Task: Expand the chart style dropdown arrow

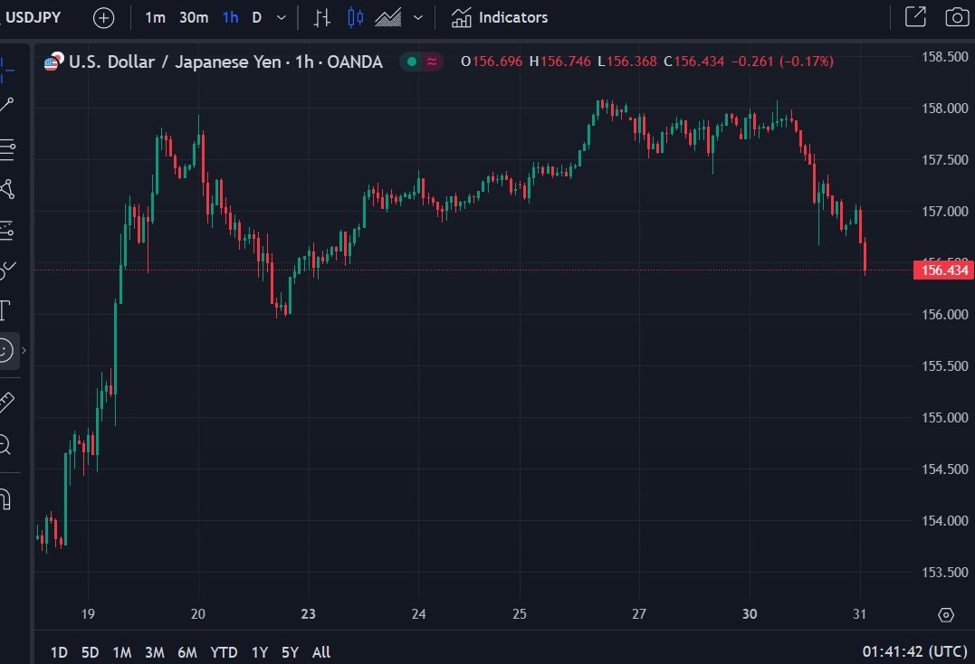Action: pyautogui.click(x=418, y=18)
